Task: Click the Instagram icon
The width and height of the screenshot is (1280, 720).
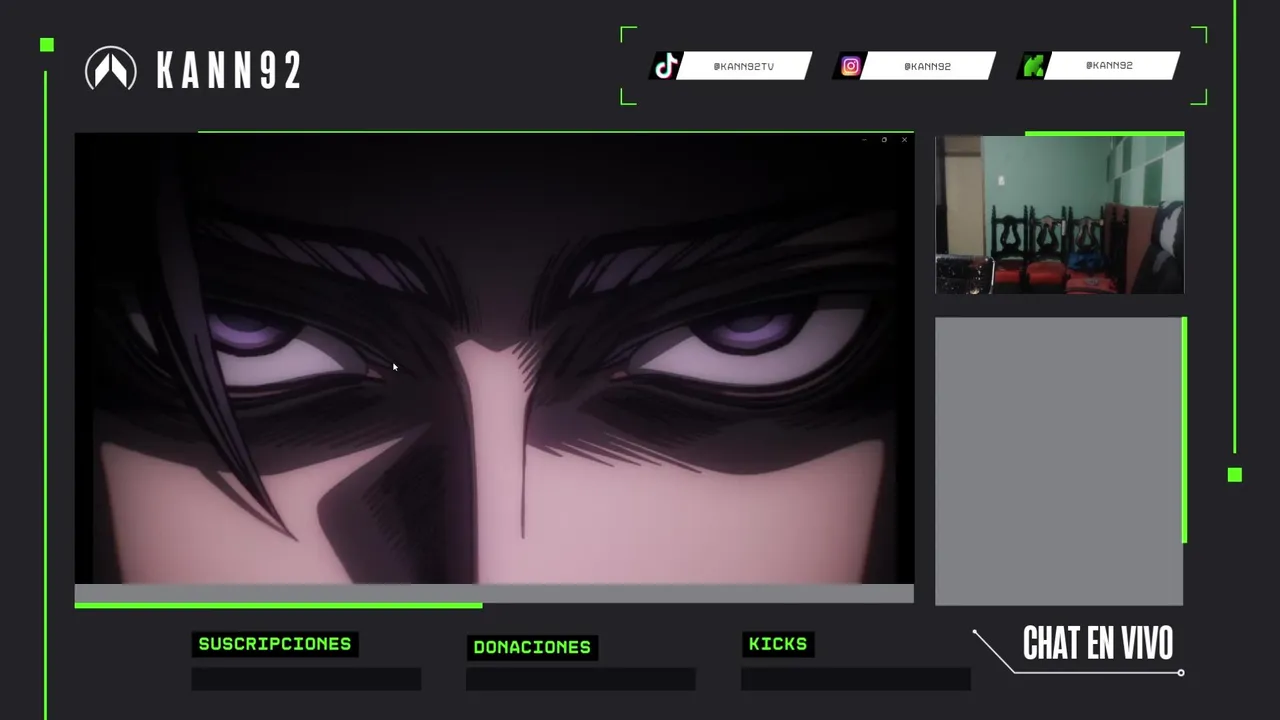Action: click(850, 66)
